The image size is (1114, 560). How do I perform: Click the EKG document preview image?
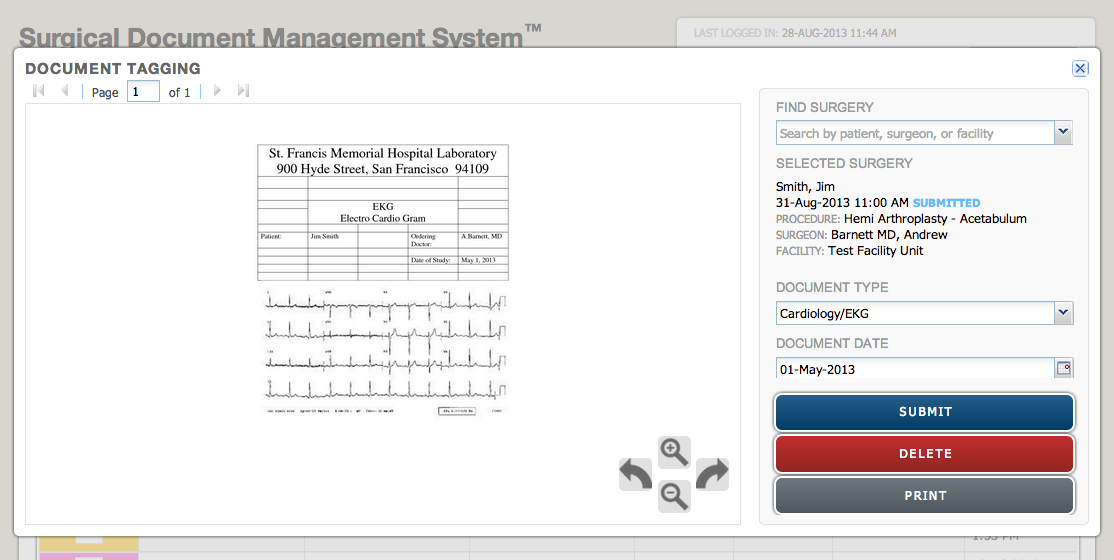click(383, 281)
